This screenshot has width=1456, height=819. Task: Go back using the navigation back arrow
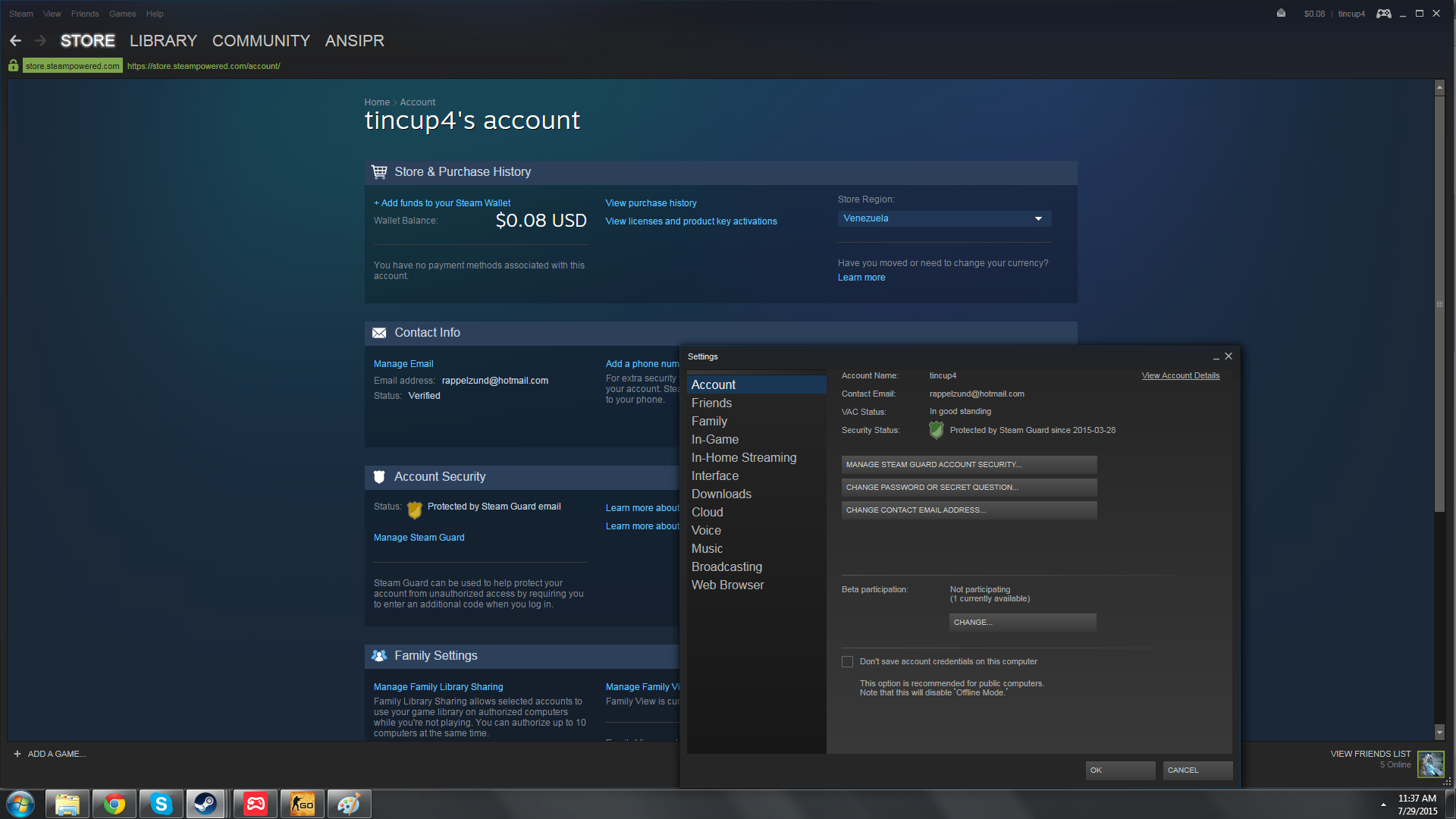pyautogui.click(x=15, y=41)
